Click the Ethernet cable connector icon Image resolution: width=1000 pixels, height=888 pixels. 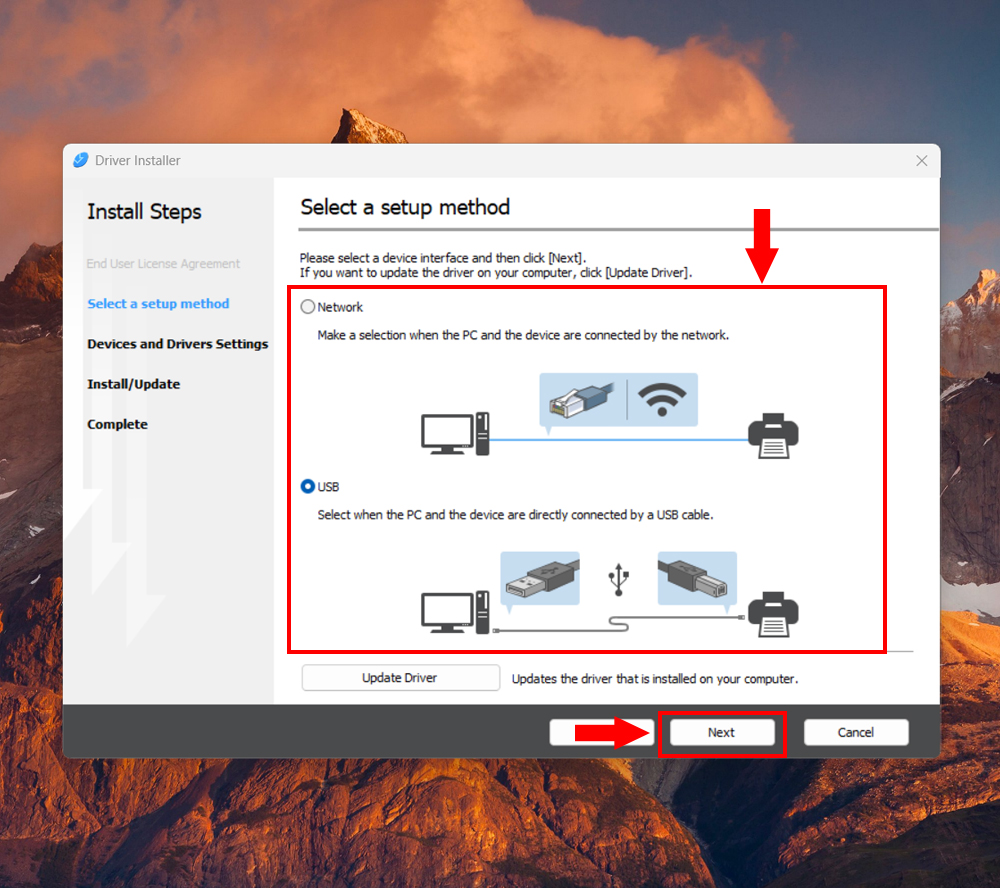[x=582, y=400]
